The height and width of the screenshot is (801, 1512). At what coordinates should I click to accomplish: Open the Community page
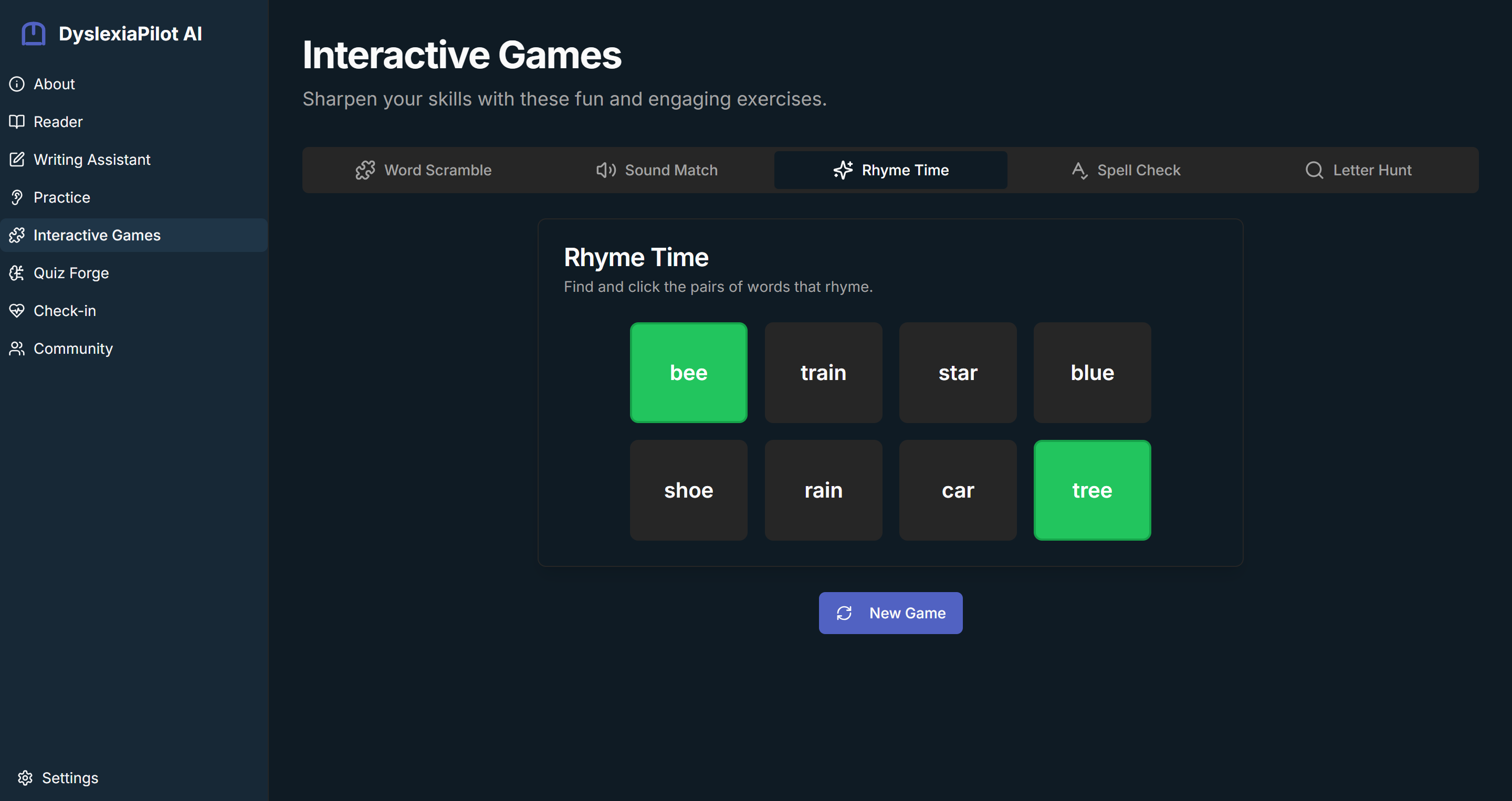[73, 349]
